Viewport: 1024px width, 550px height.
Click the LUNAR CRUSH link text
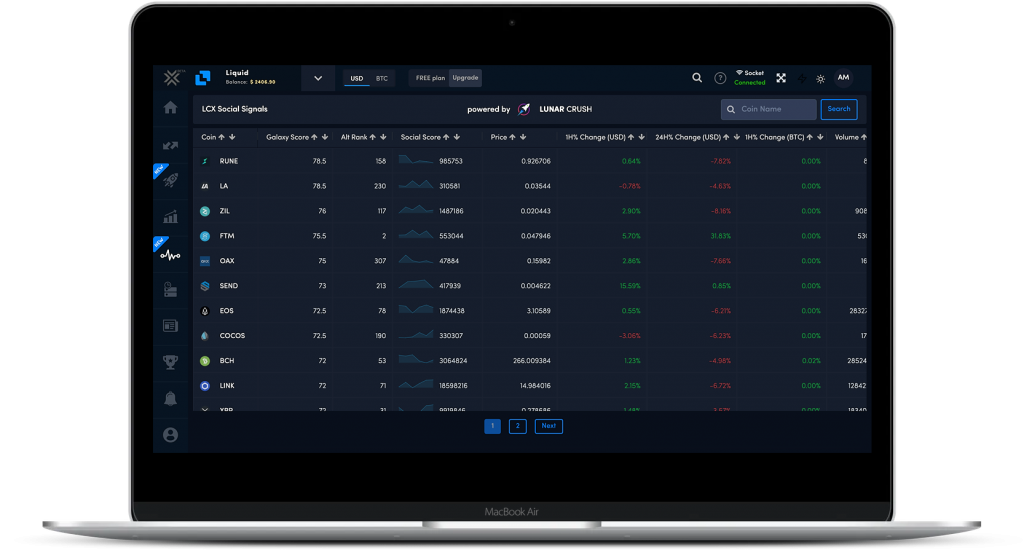click(x=566, y=109)
